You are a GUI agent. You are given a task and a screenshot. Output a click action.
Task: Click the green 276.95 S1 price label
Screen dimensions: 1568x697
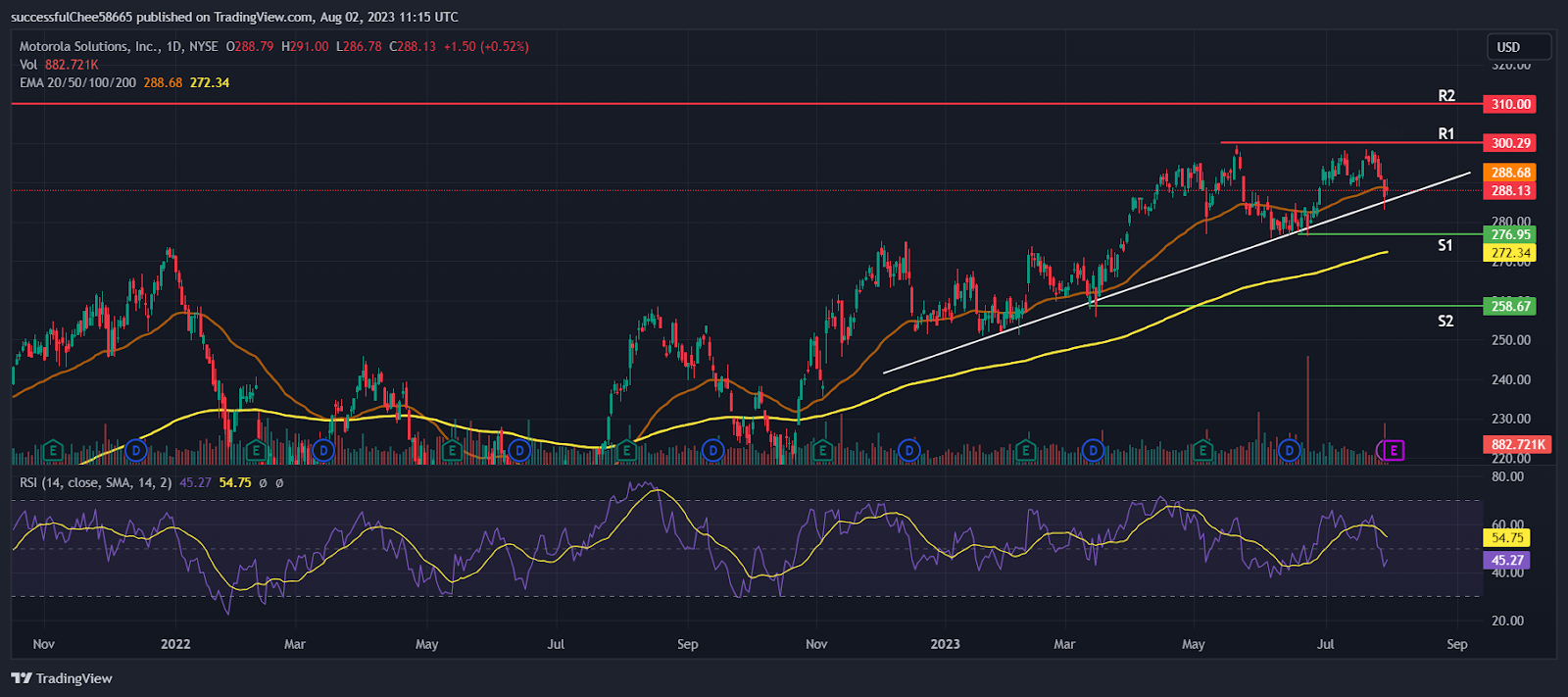tap(1510, 235)
